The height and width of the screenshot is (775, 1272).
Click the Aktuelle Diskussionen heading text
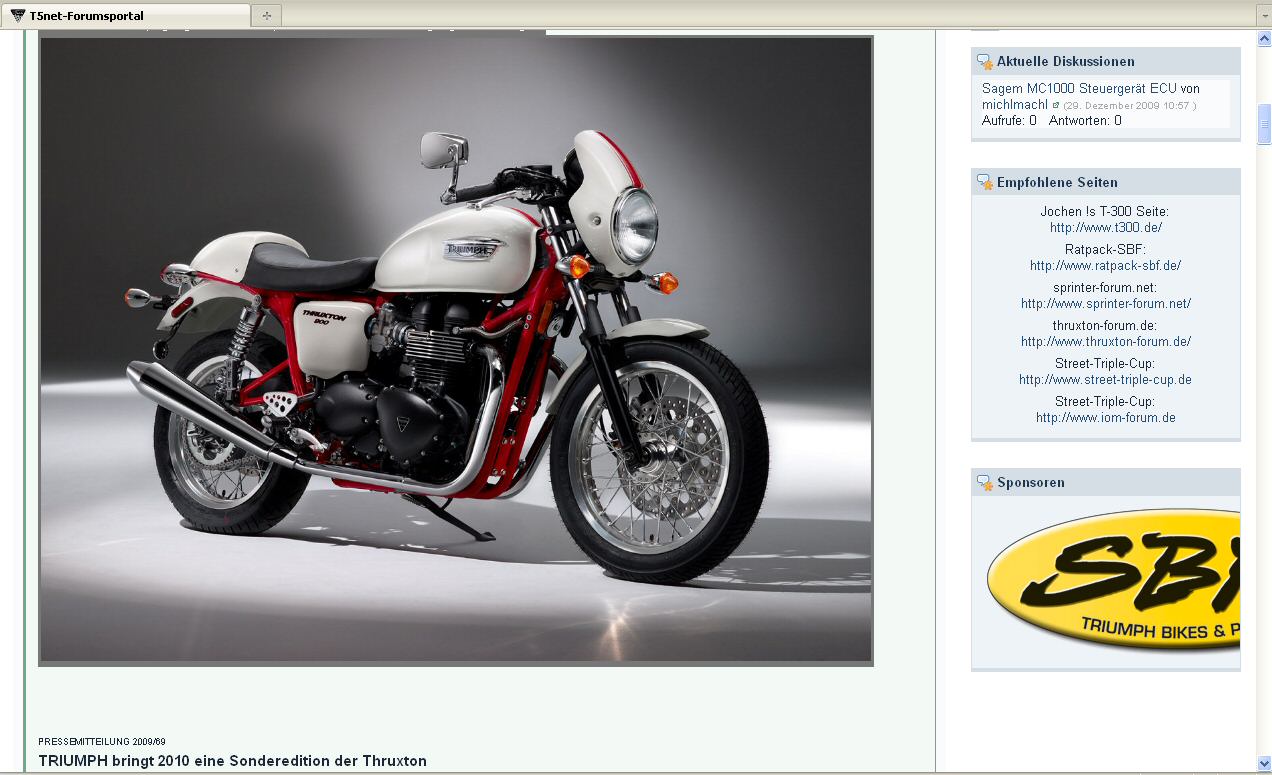tap(1065, 62)
